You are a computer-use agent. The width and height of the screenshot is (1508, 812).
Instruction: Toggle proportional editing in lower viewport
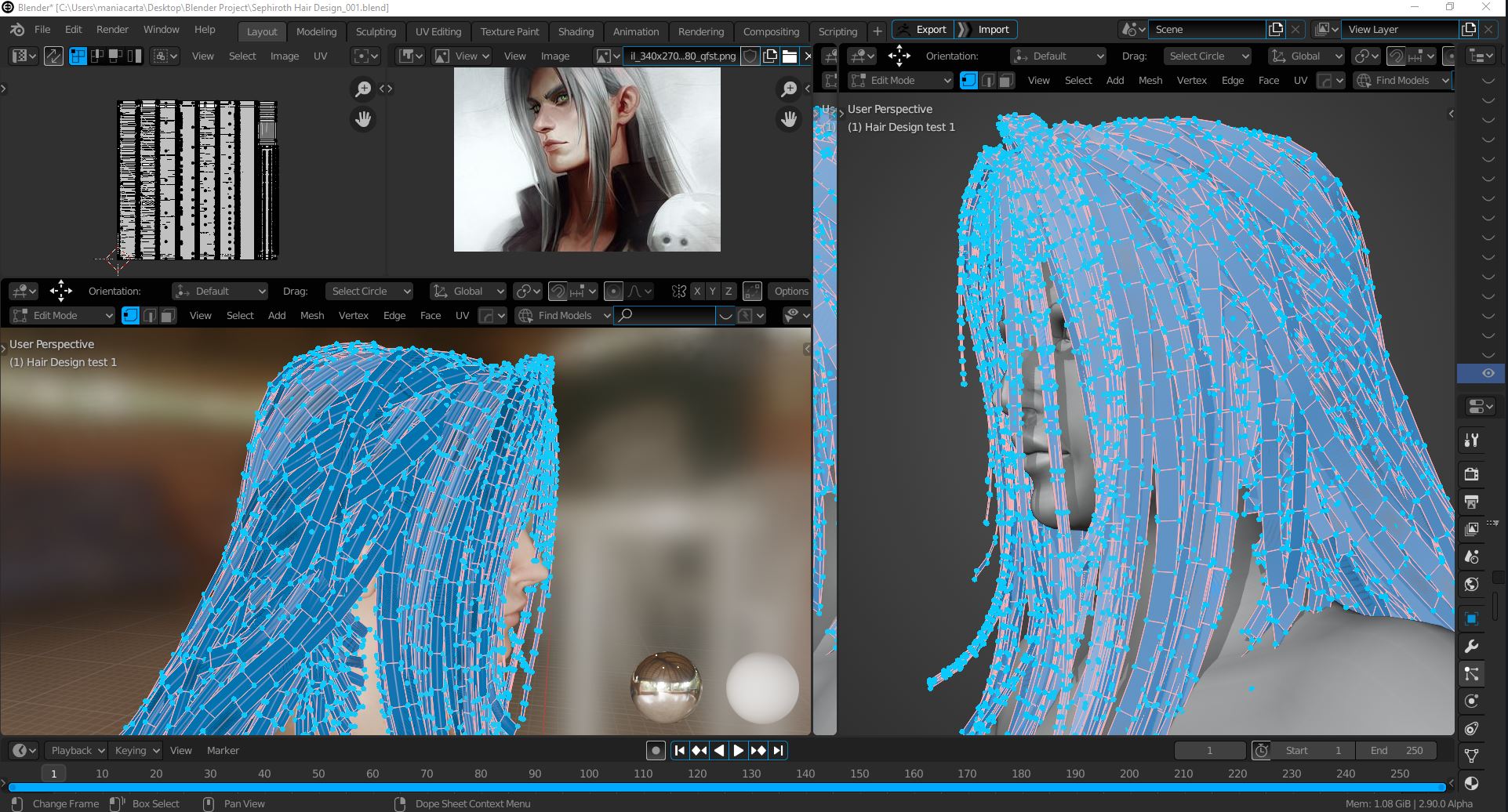point(614,291)
